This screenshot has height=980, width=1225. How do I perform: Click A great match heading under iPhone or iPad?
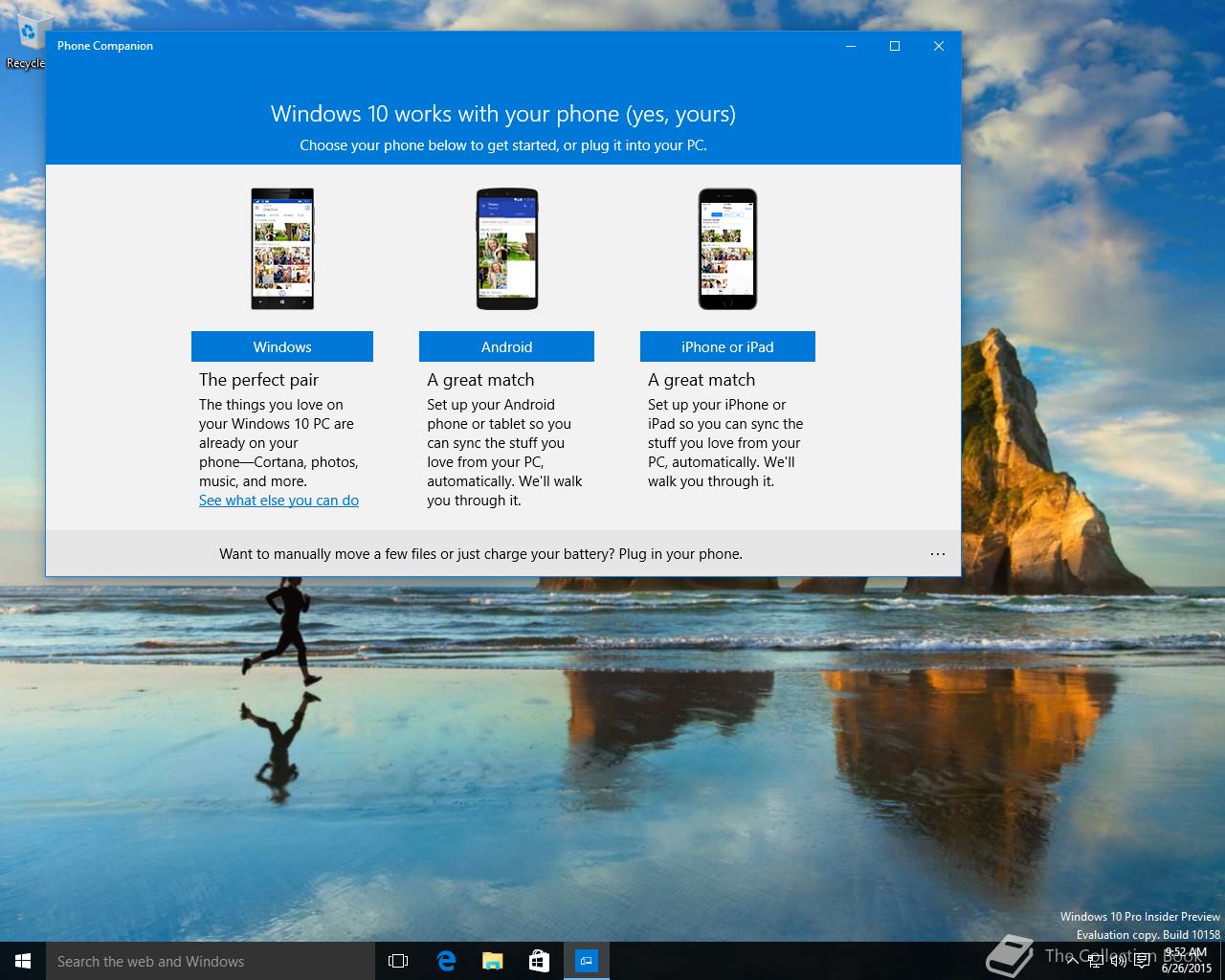pyautogui.click(x=702, y=380)
